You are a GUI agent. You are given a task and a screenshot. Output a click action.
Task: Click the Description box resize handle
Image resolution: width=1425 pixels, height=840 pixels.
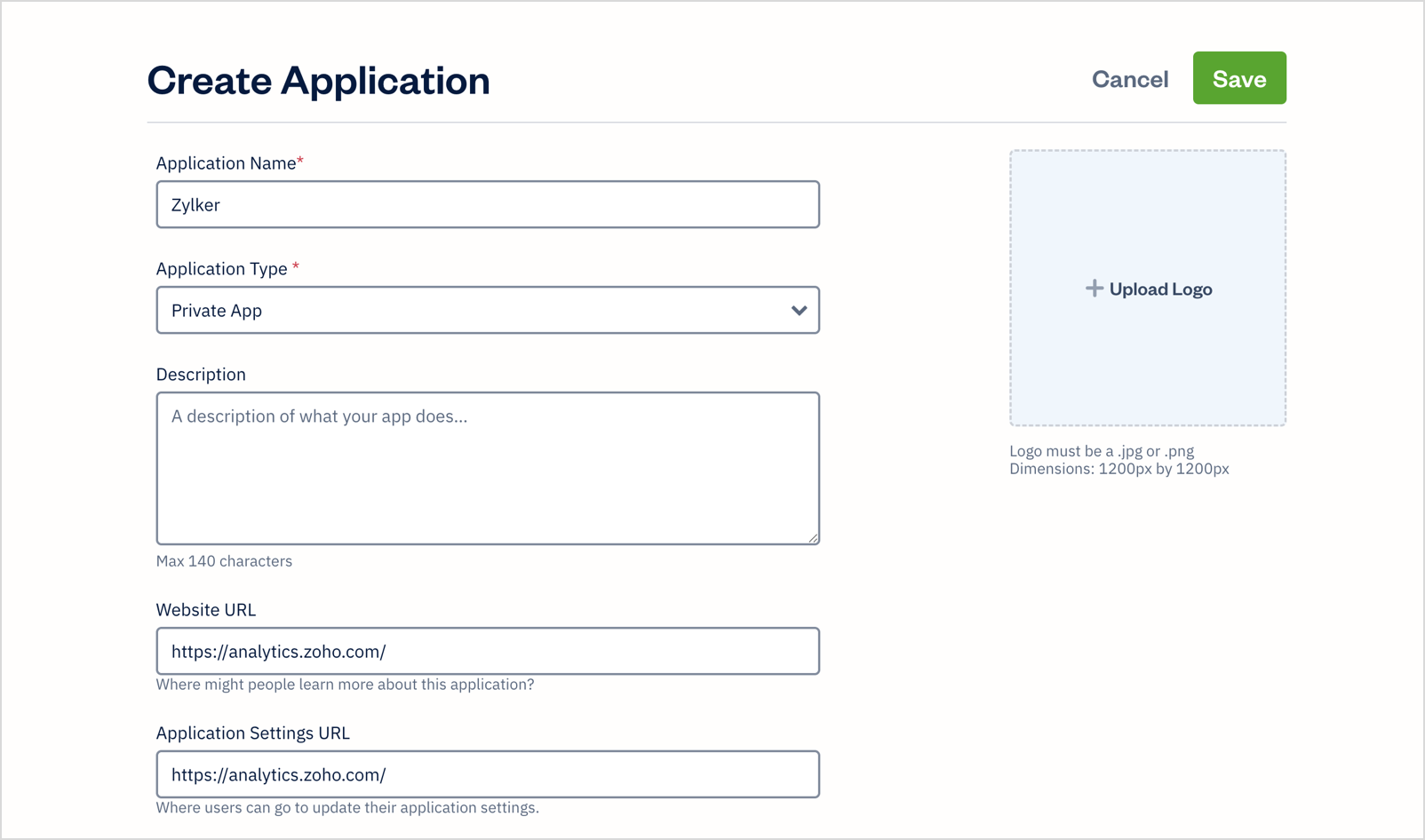click(x=813, y=538)
